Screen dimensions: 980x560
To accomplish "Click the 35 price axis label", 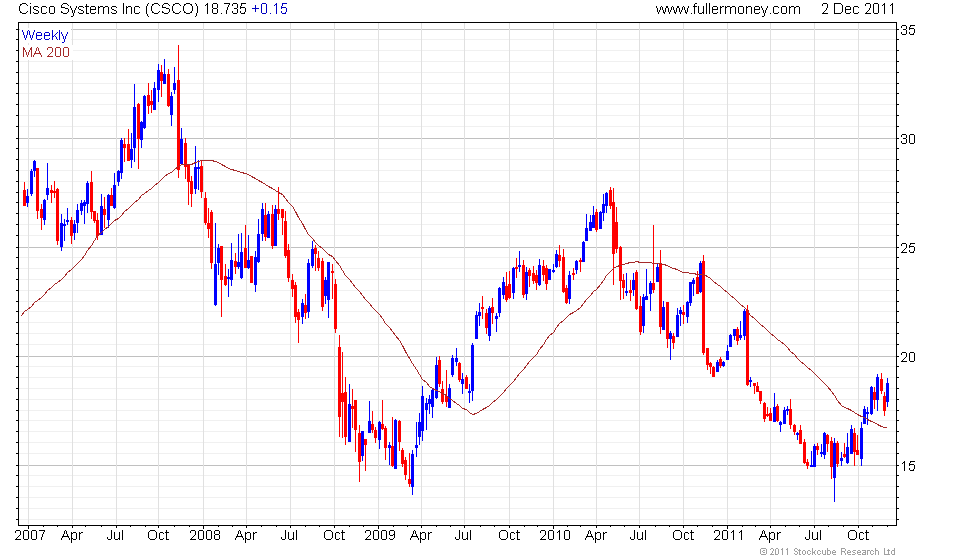I will coord(908,31).
